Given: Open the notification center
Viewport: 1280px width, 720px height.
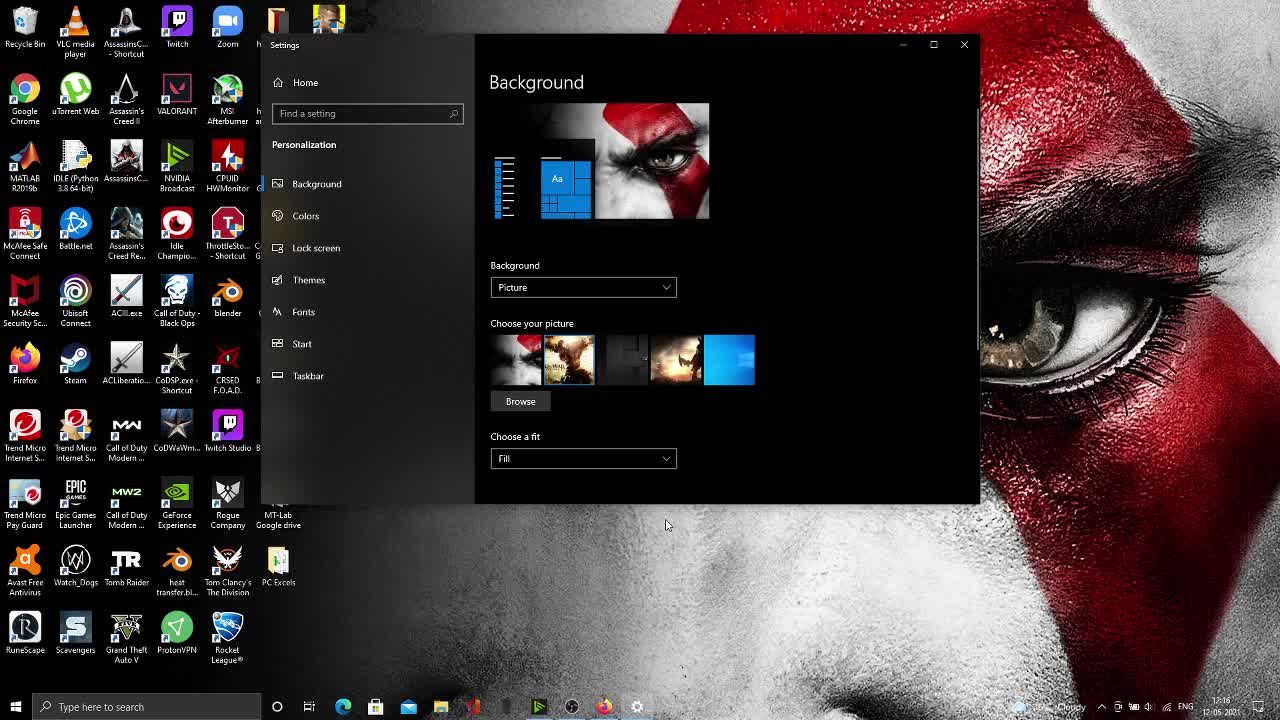Looking at the screenshot, I should point(1259,707).
